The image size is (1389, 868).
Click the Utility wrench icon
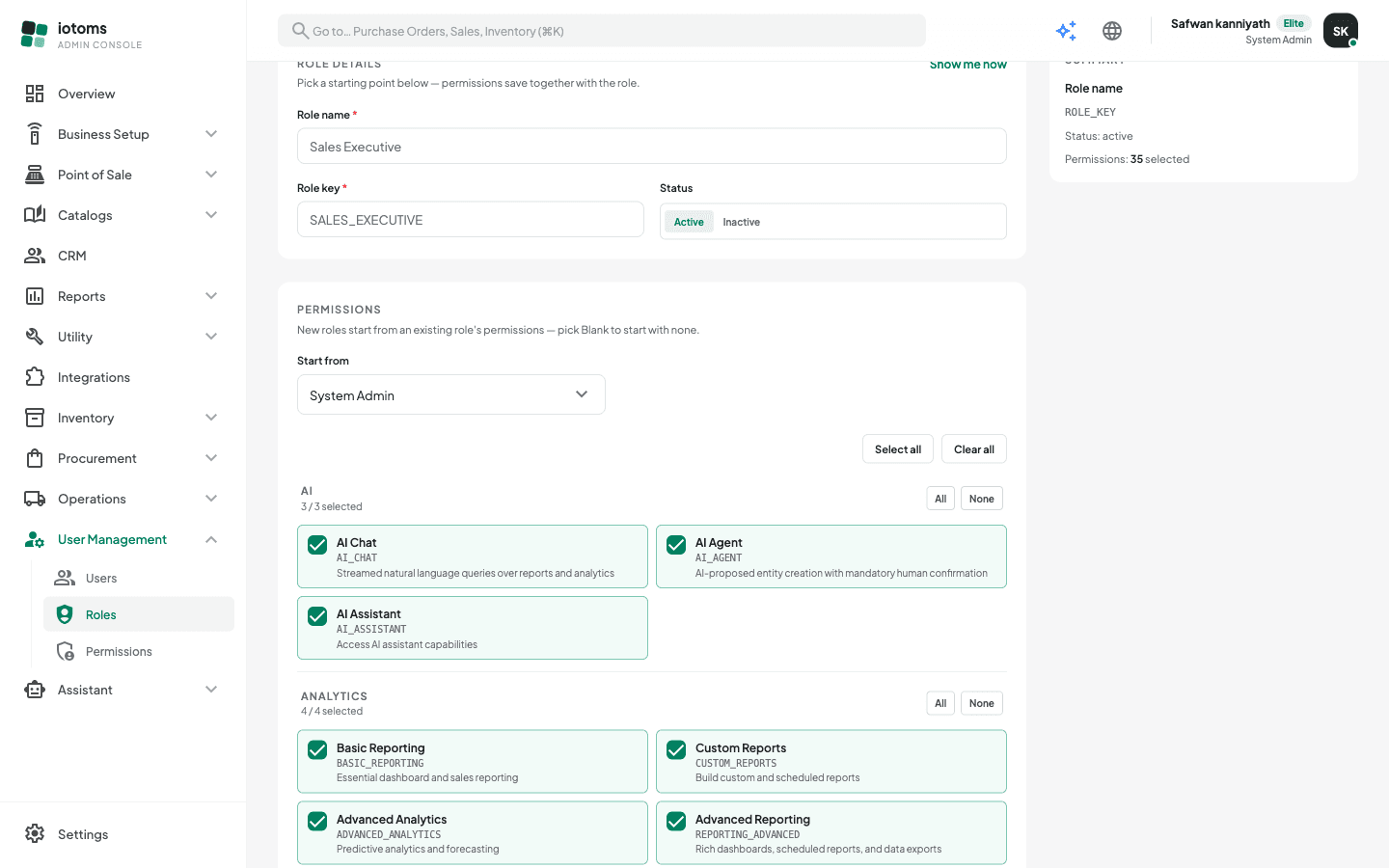35,337
